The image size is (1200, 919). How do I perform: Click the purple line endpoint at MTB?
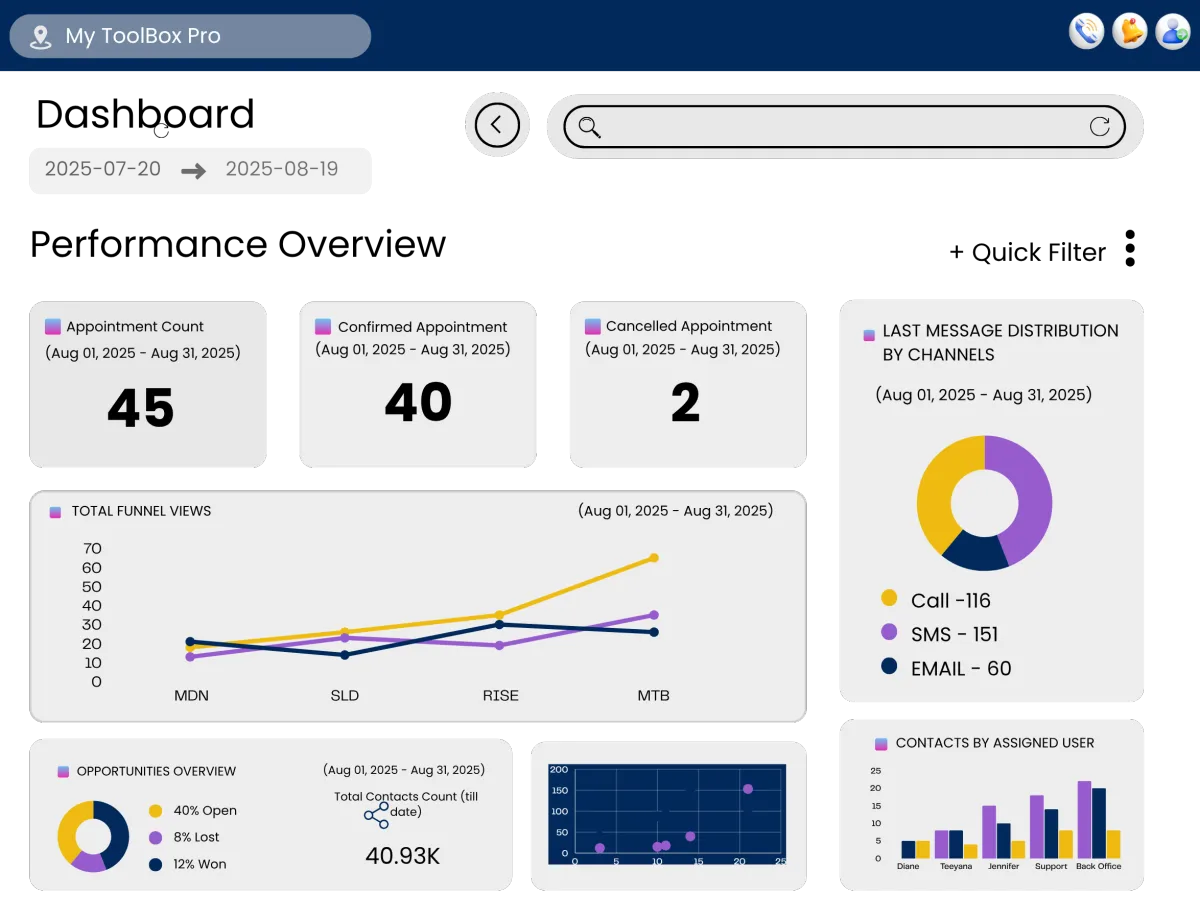(654, 615)
